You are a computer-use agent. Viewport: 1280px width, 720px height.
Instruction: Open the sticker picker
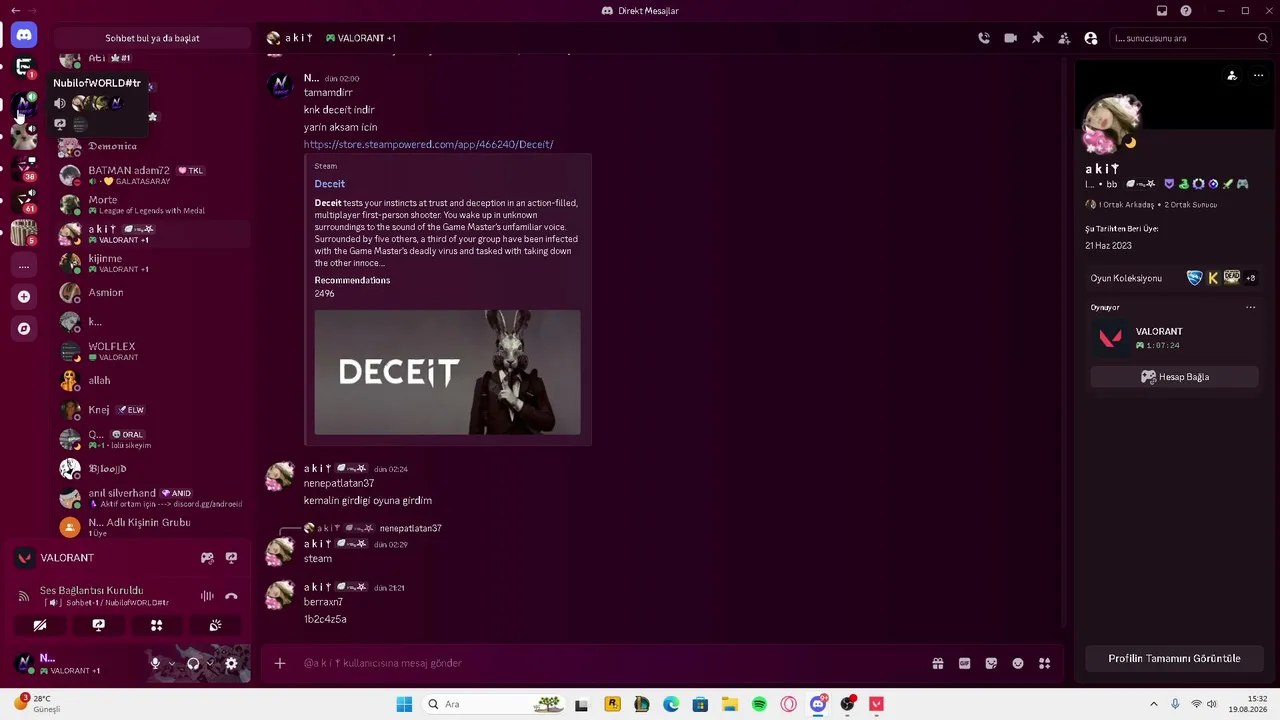[x=991, y=663]
